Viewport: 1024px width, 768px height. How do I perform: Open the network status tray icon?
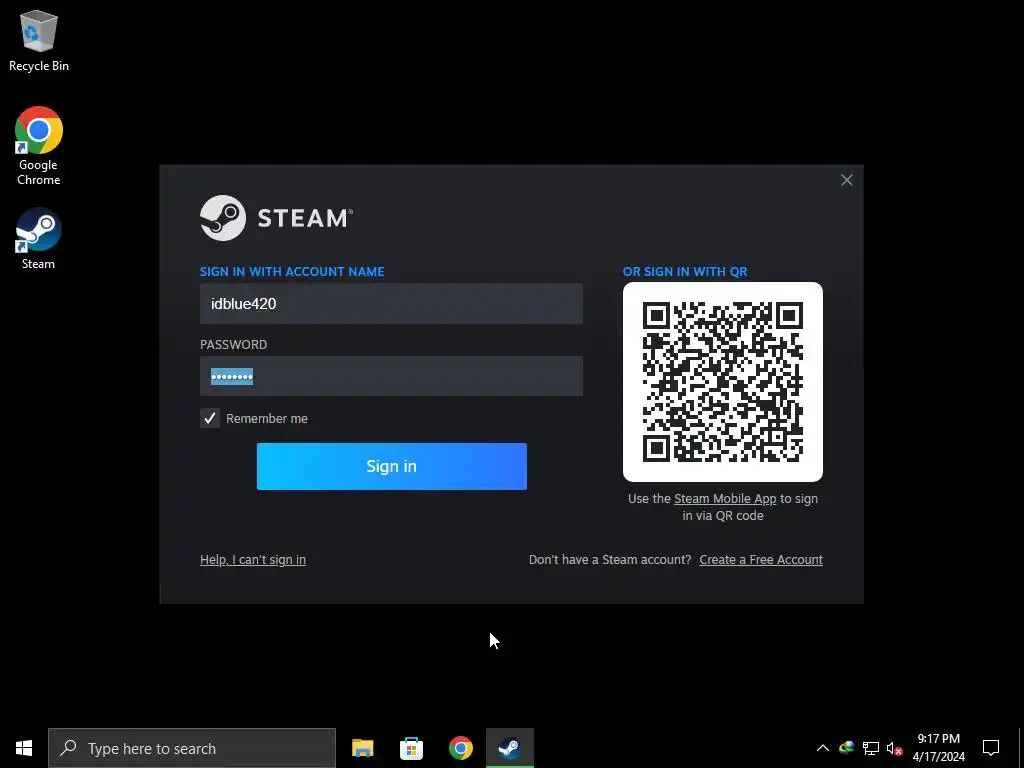pyautogui.click(x=871, y=748)
